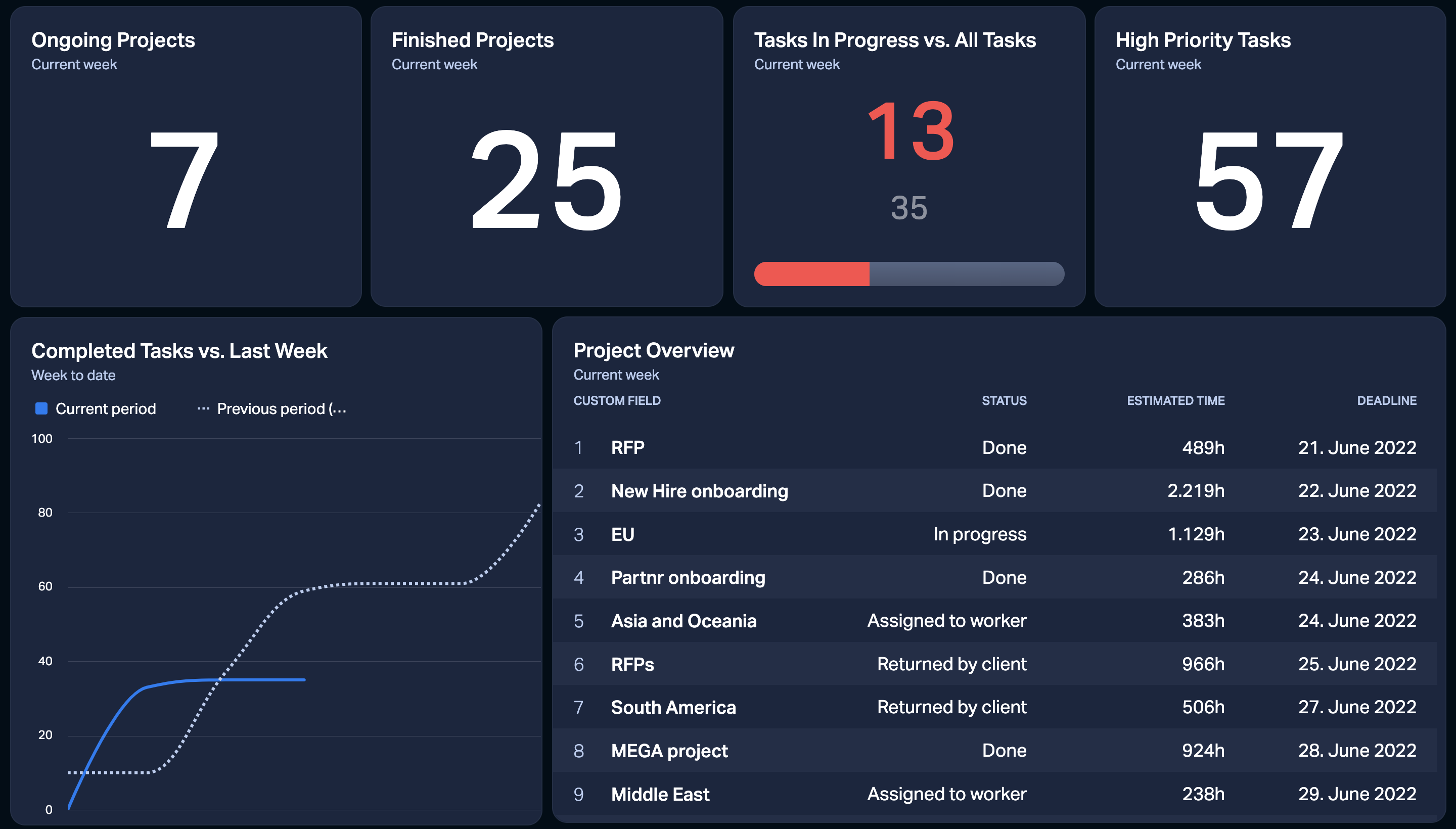
Task: Open the Completed Tasks vs. Last Week title
Action: point(179,351)
